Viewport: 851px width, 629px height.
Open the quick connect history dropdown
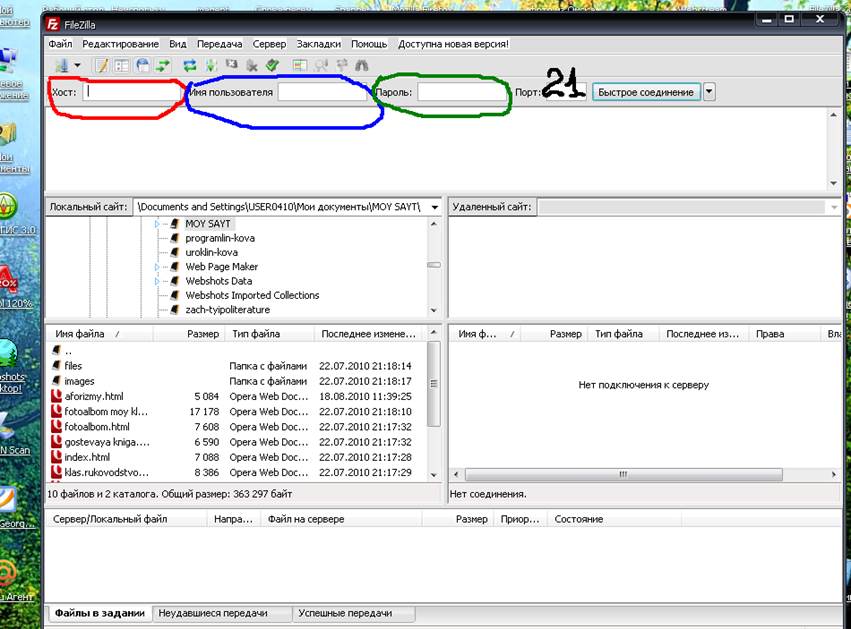[x=709, y=92]
